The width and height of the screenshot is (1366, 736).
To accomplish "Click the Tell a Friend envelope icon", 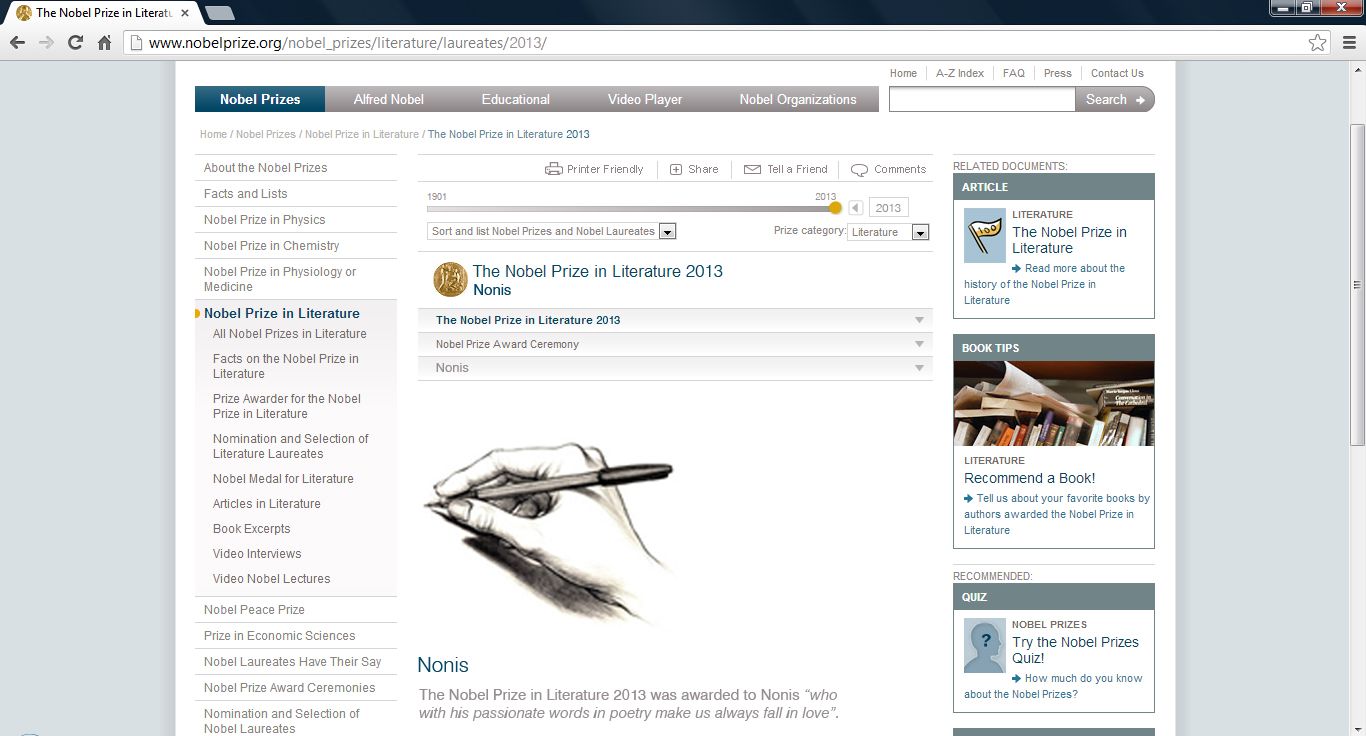I will click(x=752, y=169).
